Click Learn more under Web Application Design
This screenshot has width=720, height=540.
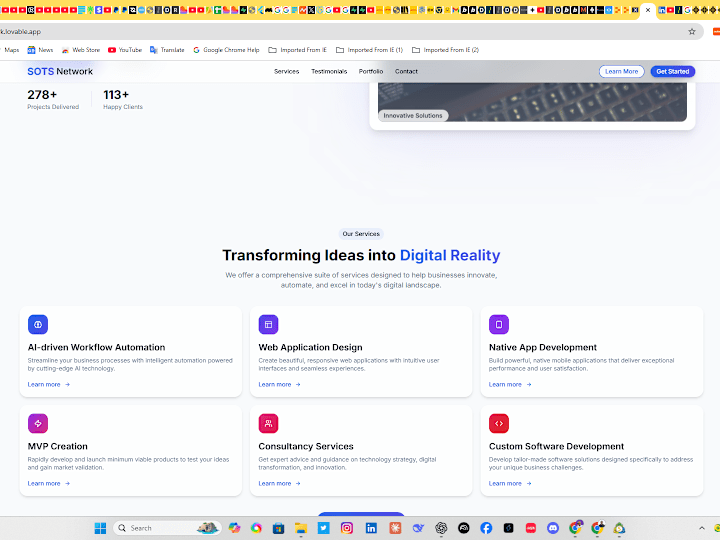pyautogui.click(x=279, y=384)
